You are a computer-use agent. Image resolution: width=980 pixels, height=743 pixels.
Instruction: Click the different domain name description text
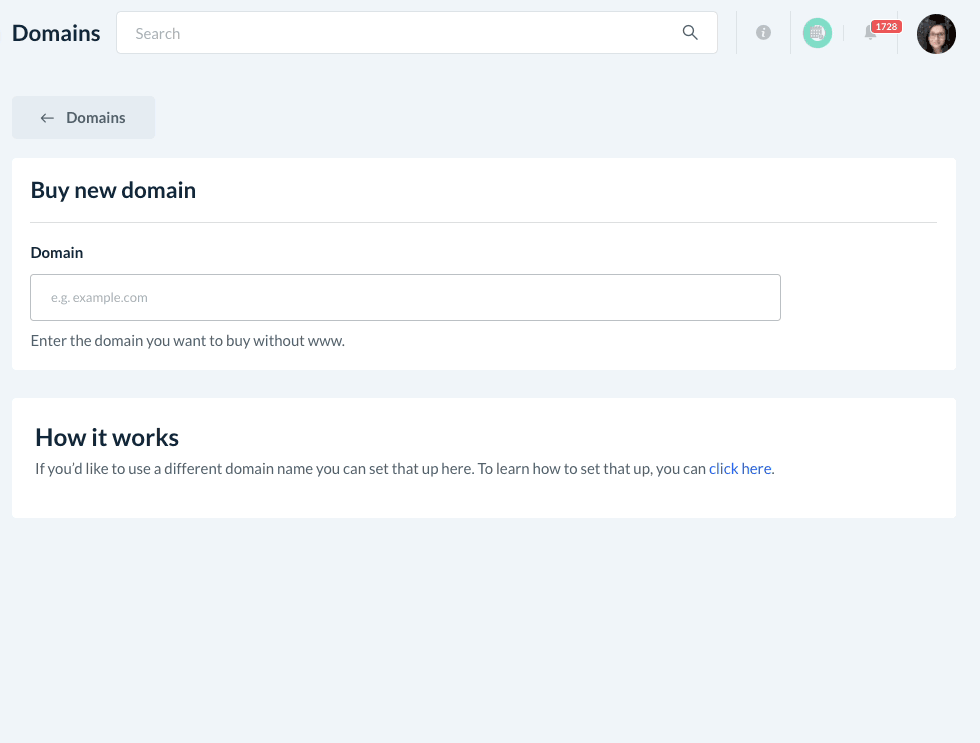pos(370,468)
